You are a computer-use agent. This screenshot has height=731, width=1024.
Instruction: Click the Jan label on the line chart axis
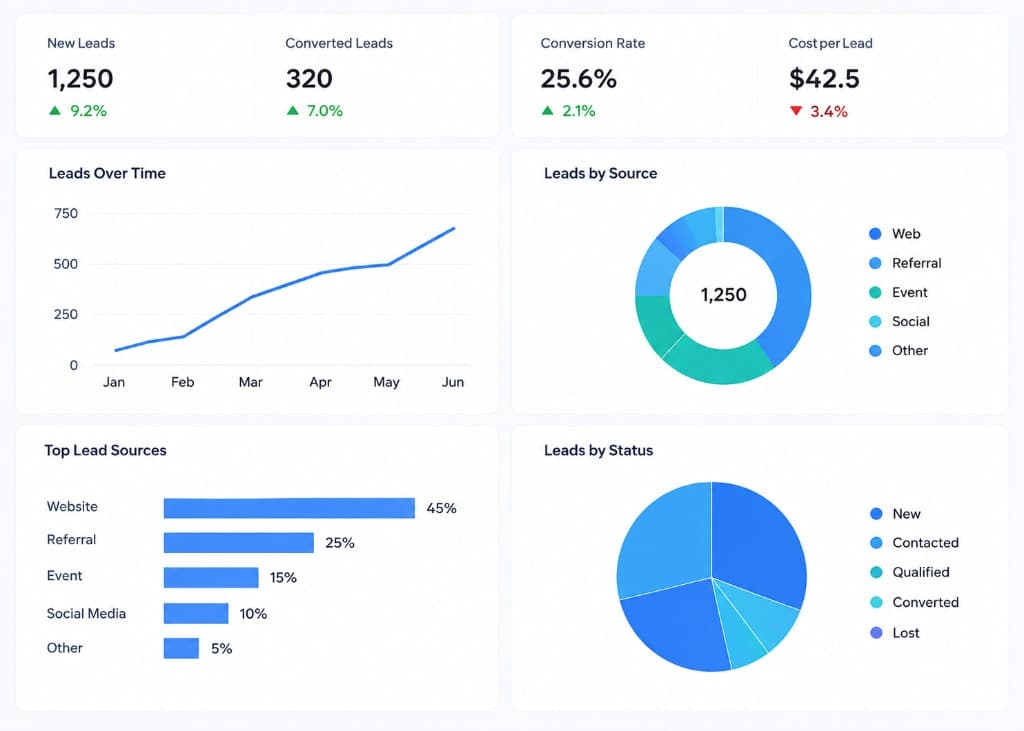[x=114, y=382]
